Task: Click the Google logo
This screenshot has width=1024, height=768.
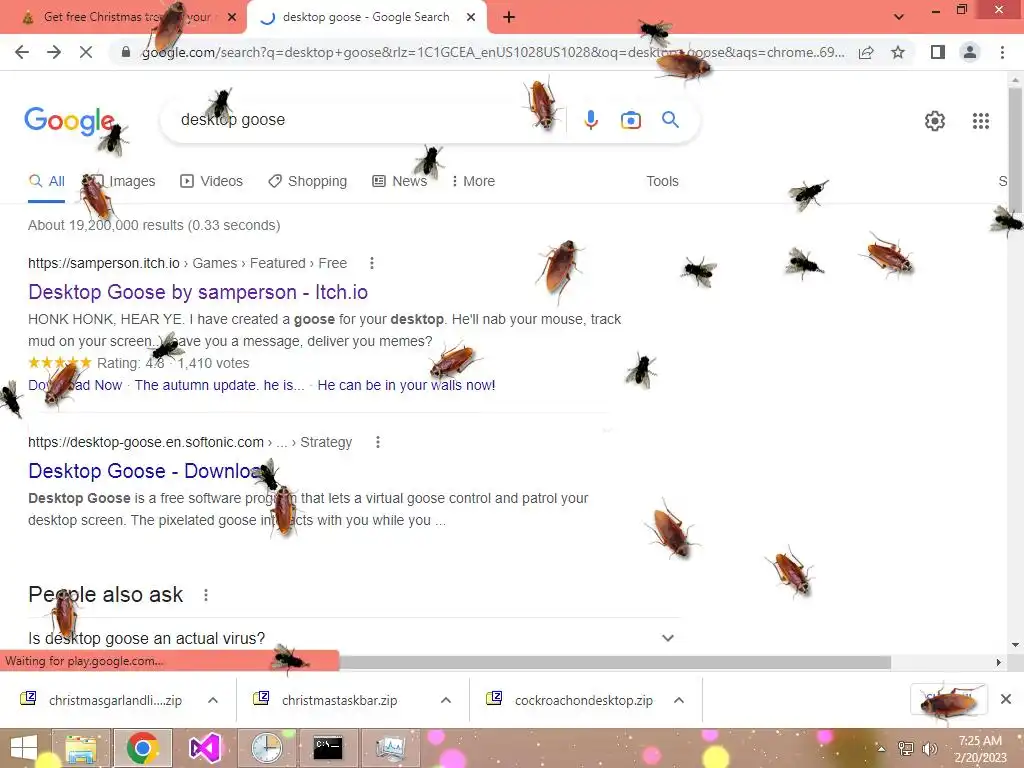Action: (69, 121)
